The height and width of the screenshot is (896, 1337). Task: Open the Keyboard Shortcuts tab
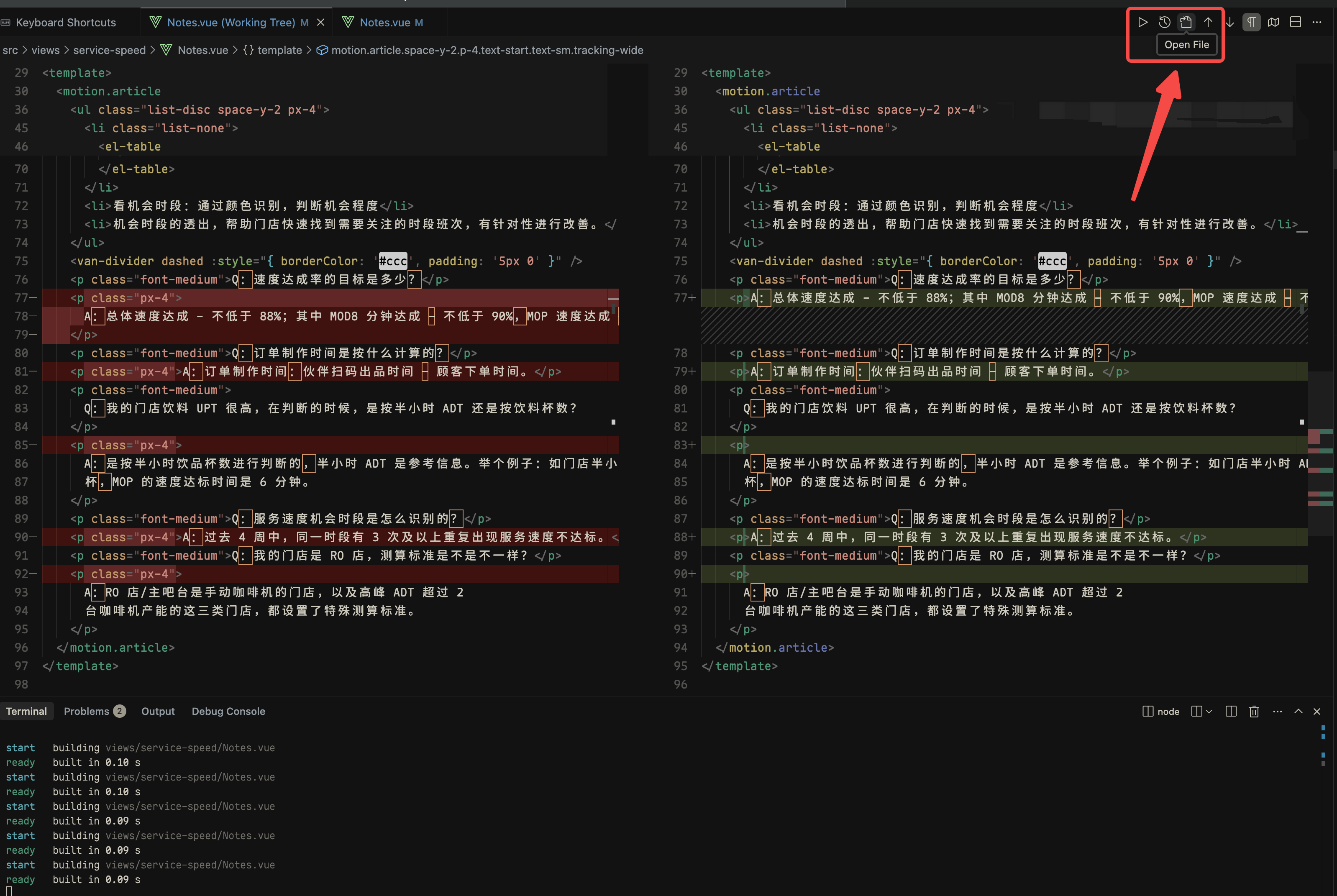point(65,22)
